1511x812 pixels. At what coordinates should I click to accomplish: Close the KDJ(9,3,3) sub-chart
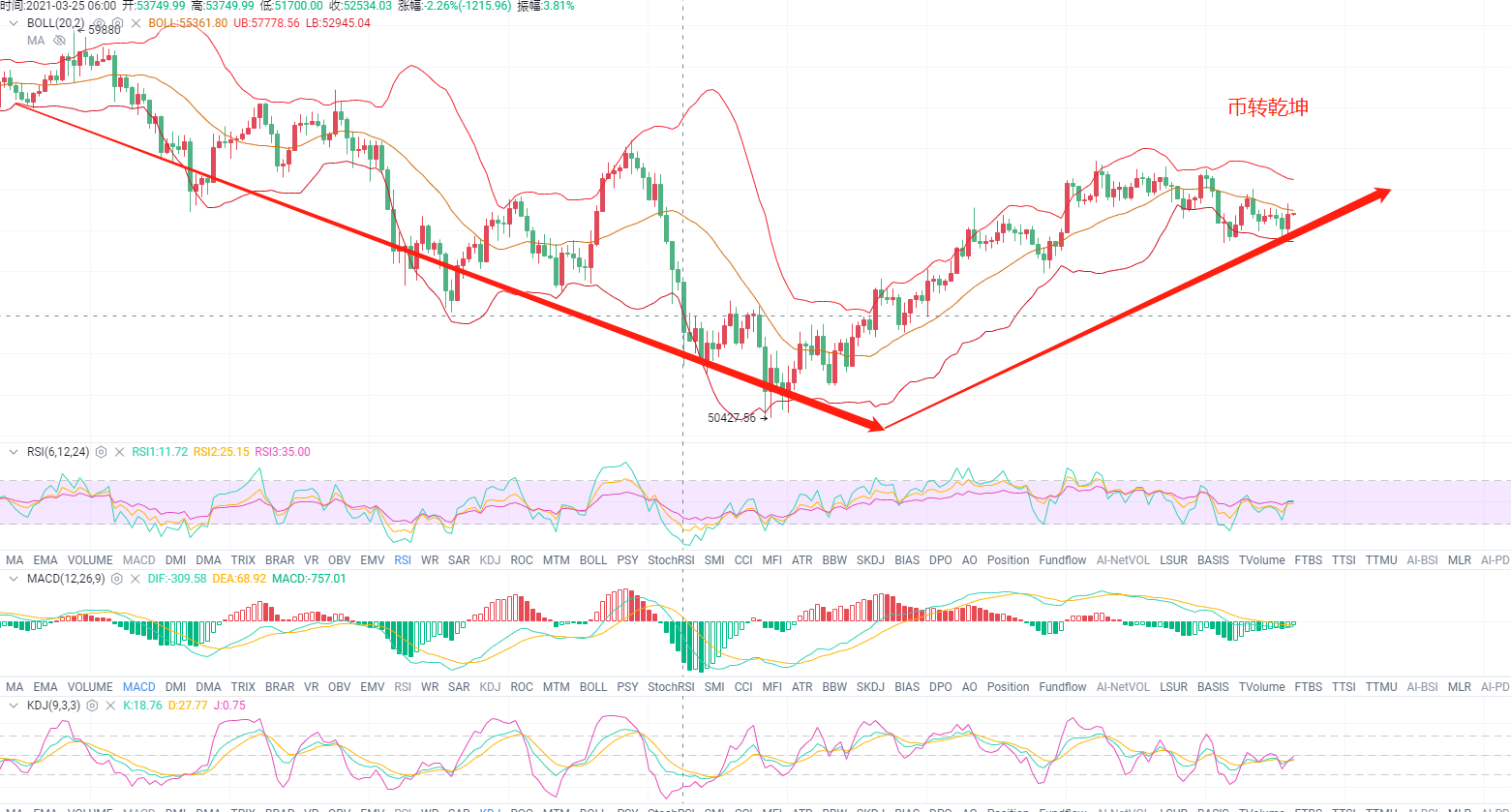pos(111,706)
